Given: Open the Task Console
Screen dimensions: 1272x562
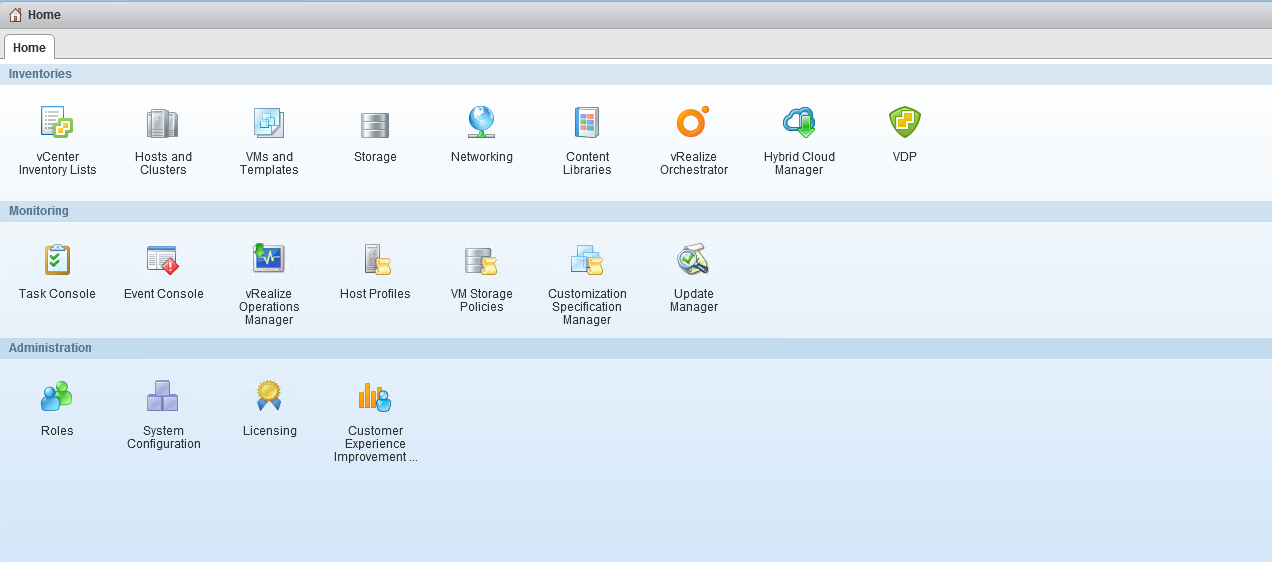Looking at the screenshot, I should tap(57, 260).
